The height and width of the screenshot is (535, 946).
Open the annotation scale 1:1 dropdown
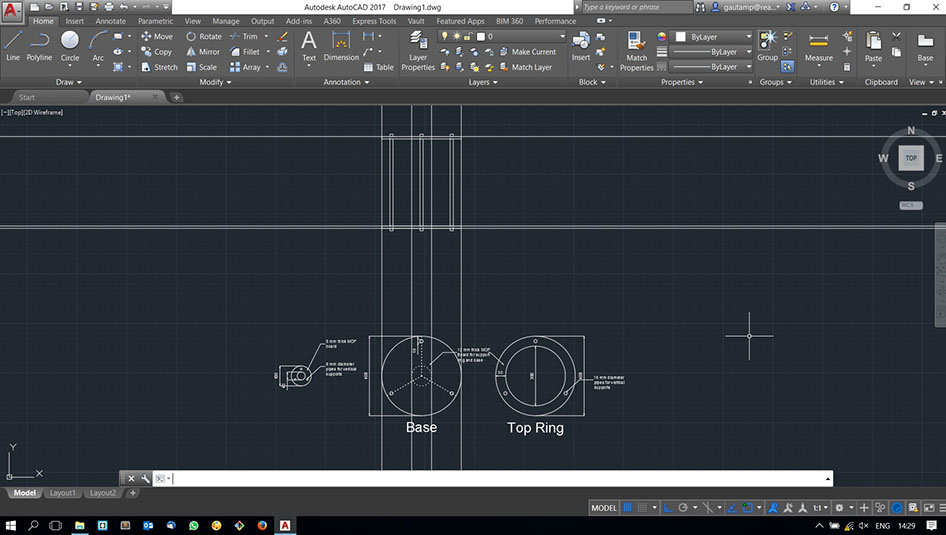819,508
